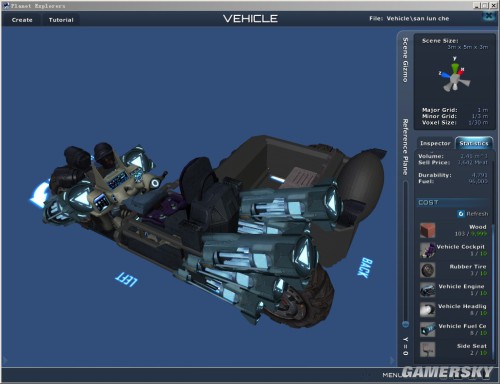This screenshot has width=500, height=384.
Task: Open the Create menu
Action: (x=22, y=20)
